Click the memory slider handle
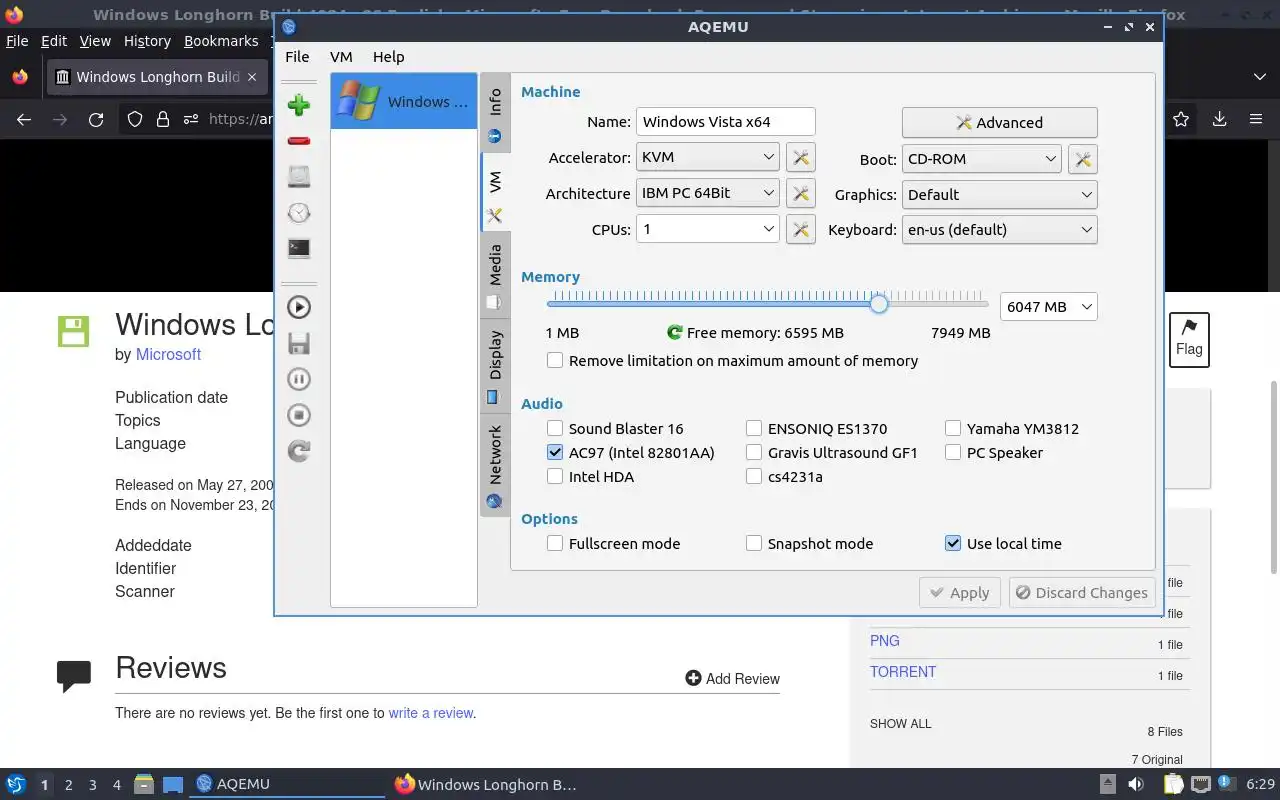1280x800 pixels. click(878, 303)
